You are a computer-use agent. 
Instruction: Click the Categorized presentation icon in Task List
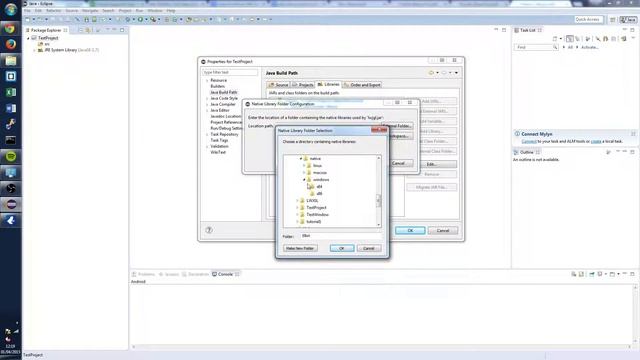pyautogui.click(x=569, y=39)
